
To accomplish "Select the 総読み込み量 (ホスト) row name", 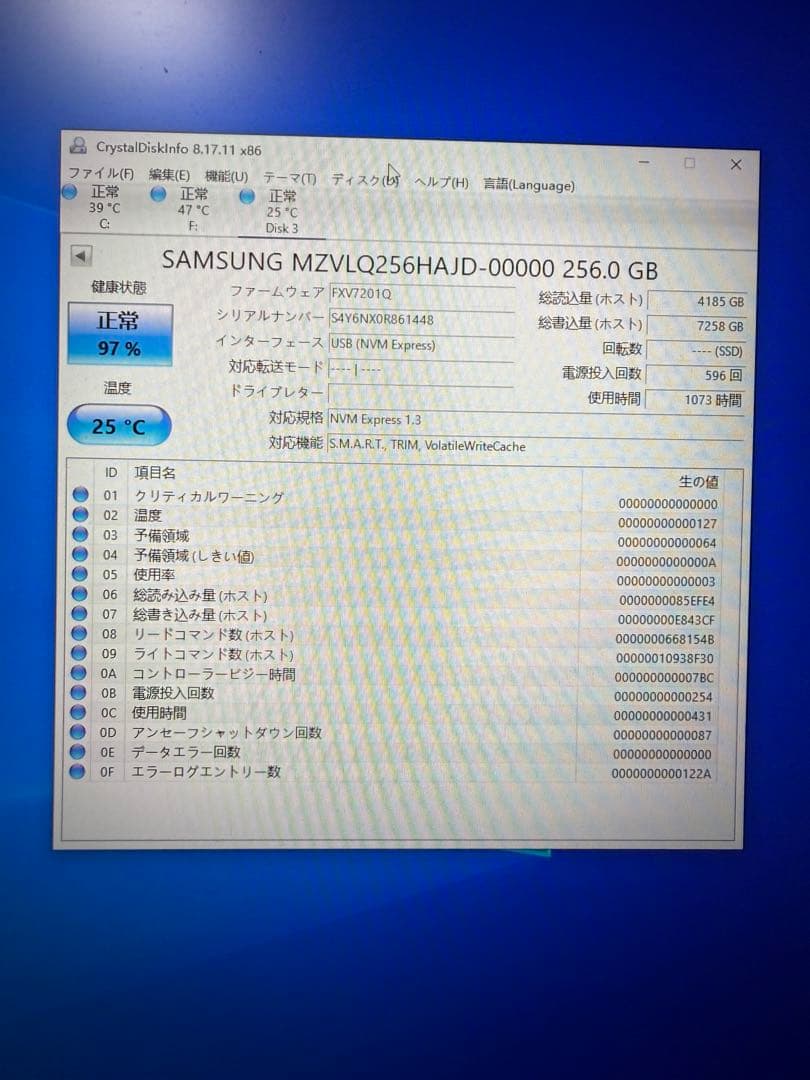I will (x=200, y=595).
